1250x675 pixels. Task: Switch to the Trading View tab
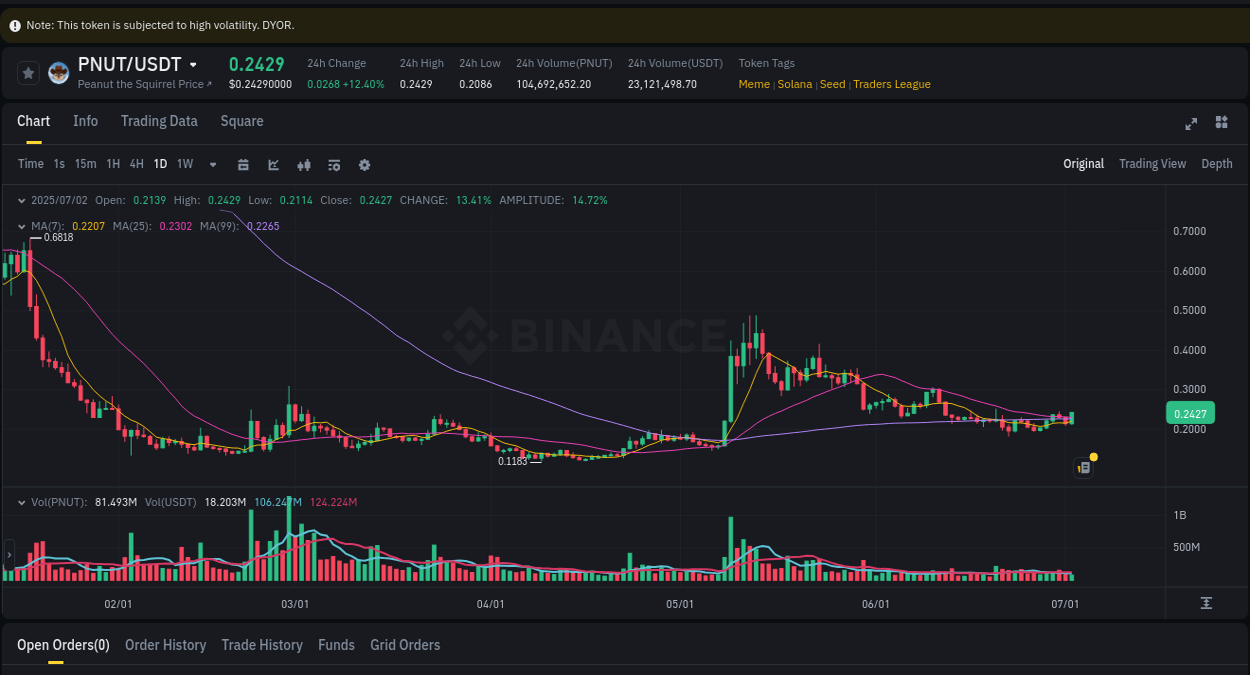coord(1152,163)
